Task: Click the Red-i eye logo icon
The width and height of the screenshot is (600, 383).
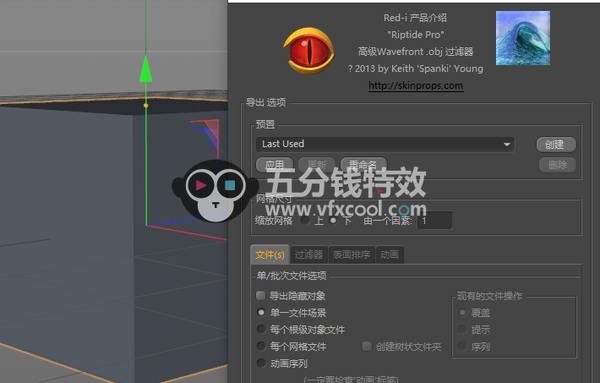Action: point(309,51)
